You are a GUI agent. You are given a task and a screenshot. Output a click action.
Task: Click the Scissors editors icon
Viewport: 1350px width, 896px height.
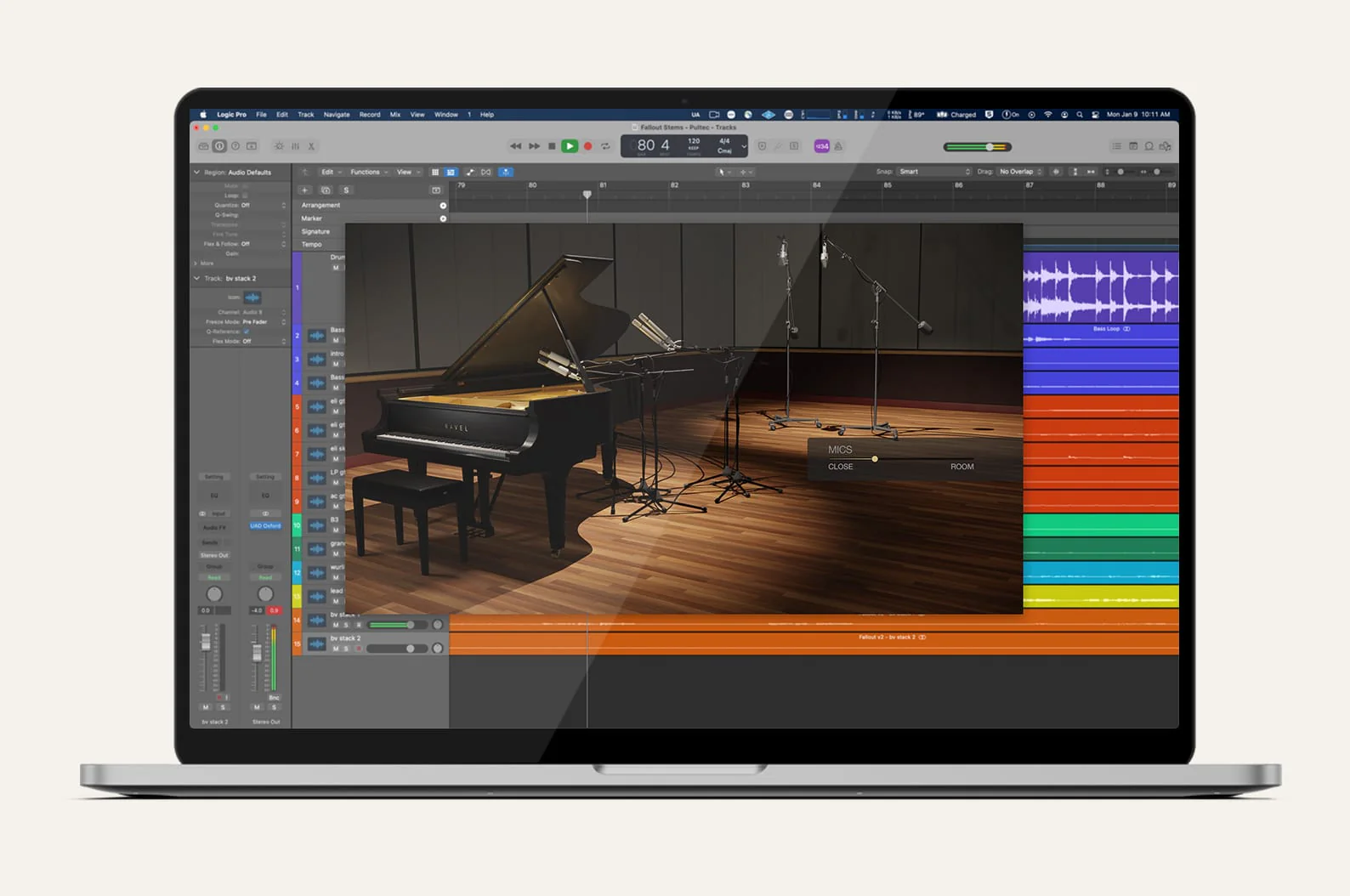(x=311, y=146)
